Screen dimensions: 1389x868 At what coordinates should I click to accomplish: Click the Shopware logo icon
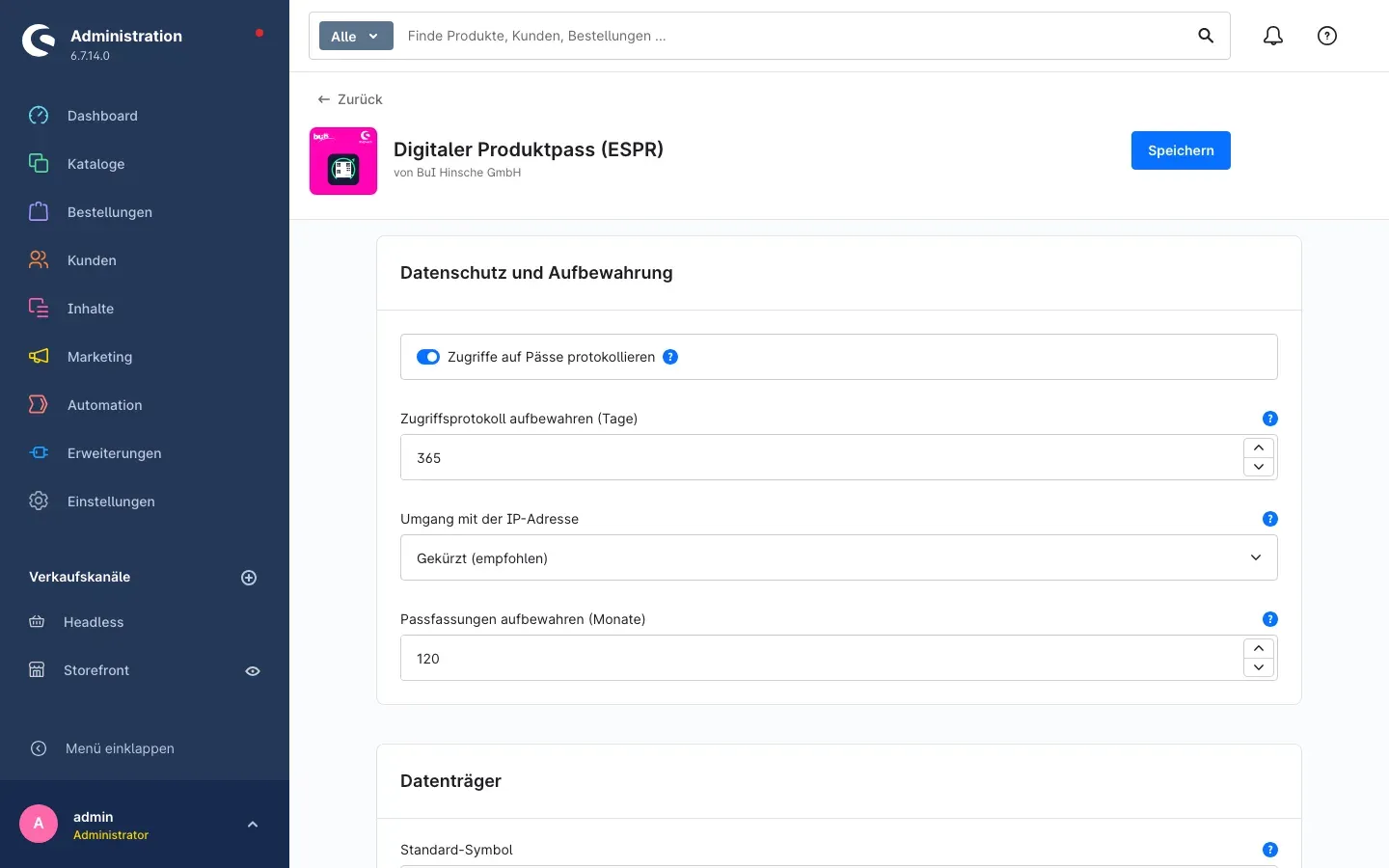39,41
